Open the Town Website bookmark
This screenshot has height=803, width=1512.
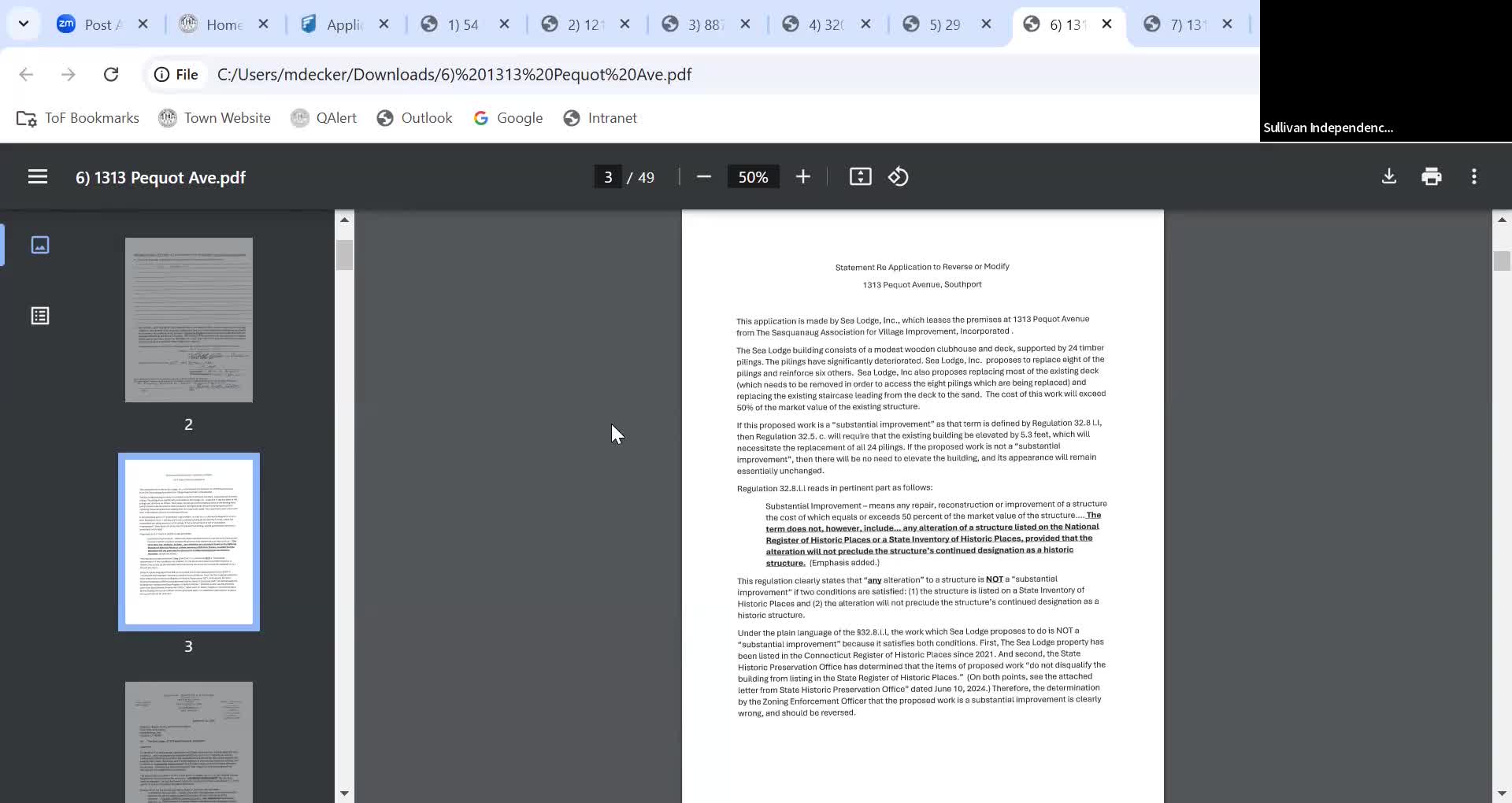click(x=214, y=118)
